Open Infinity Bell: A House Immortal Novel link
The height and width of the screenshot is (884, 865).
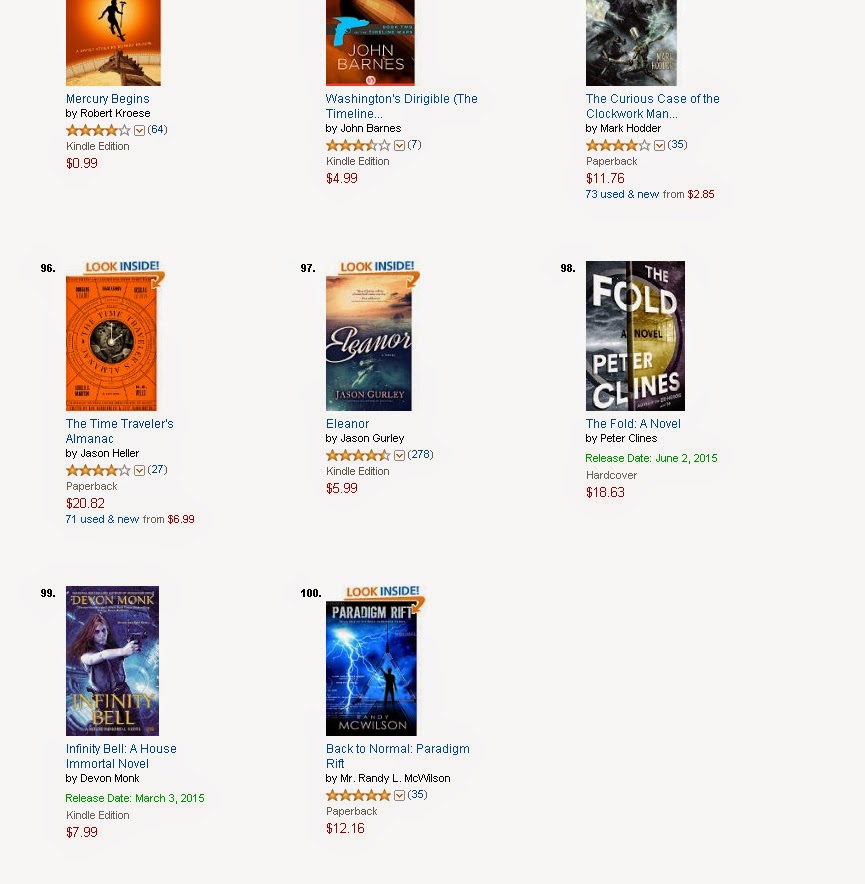121,756
